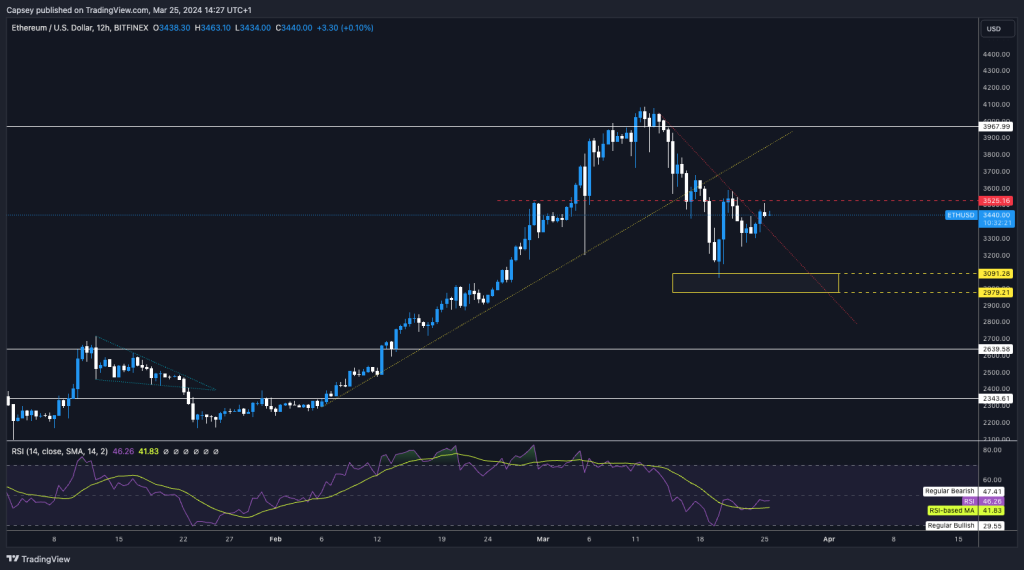1024x570 pixels.
Task: Click the yellow 3091.28 price label
Action: tap(996, 273)
